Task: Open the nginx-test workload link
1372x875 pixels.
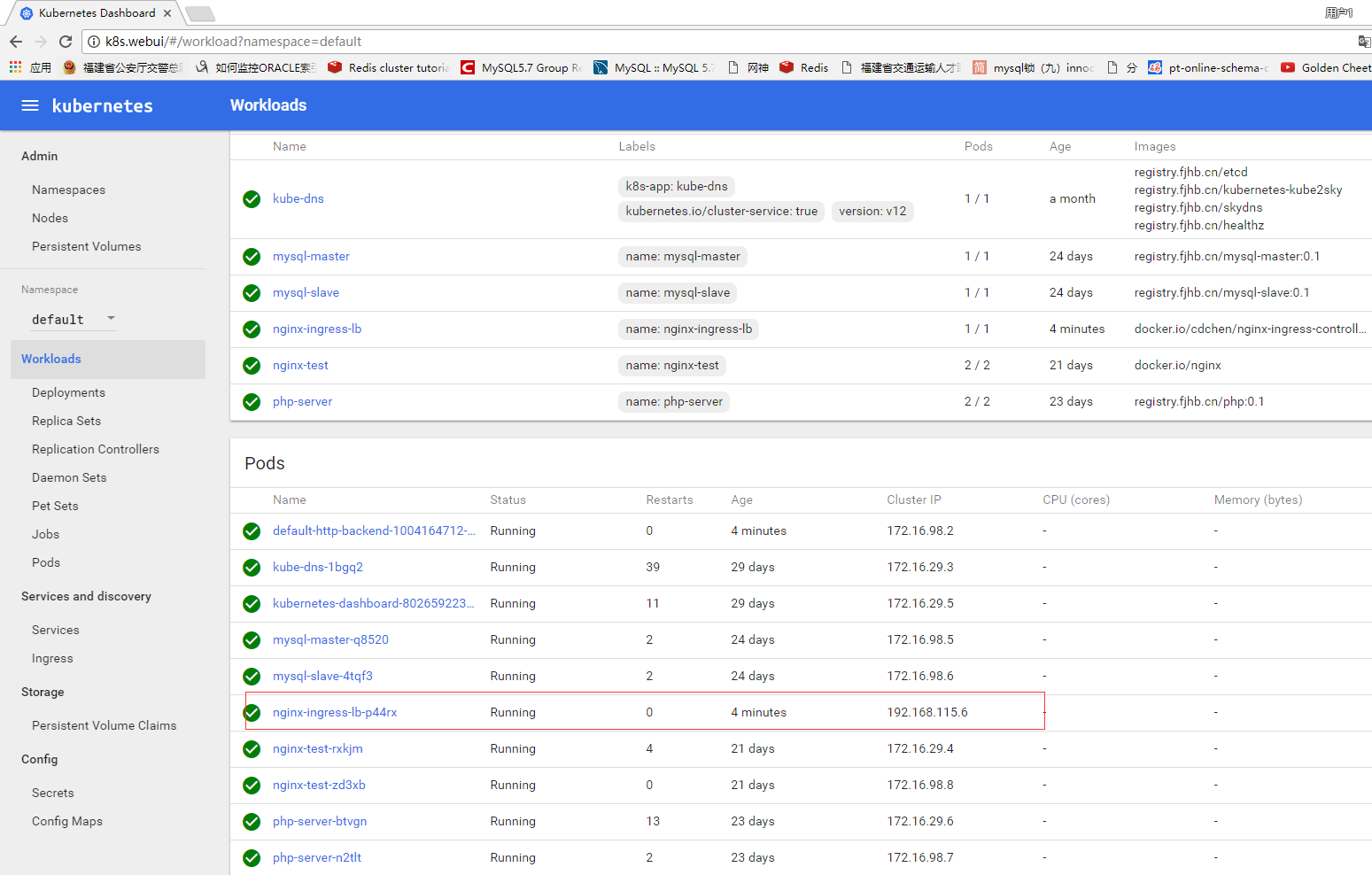Action: [x=300, y=365]
